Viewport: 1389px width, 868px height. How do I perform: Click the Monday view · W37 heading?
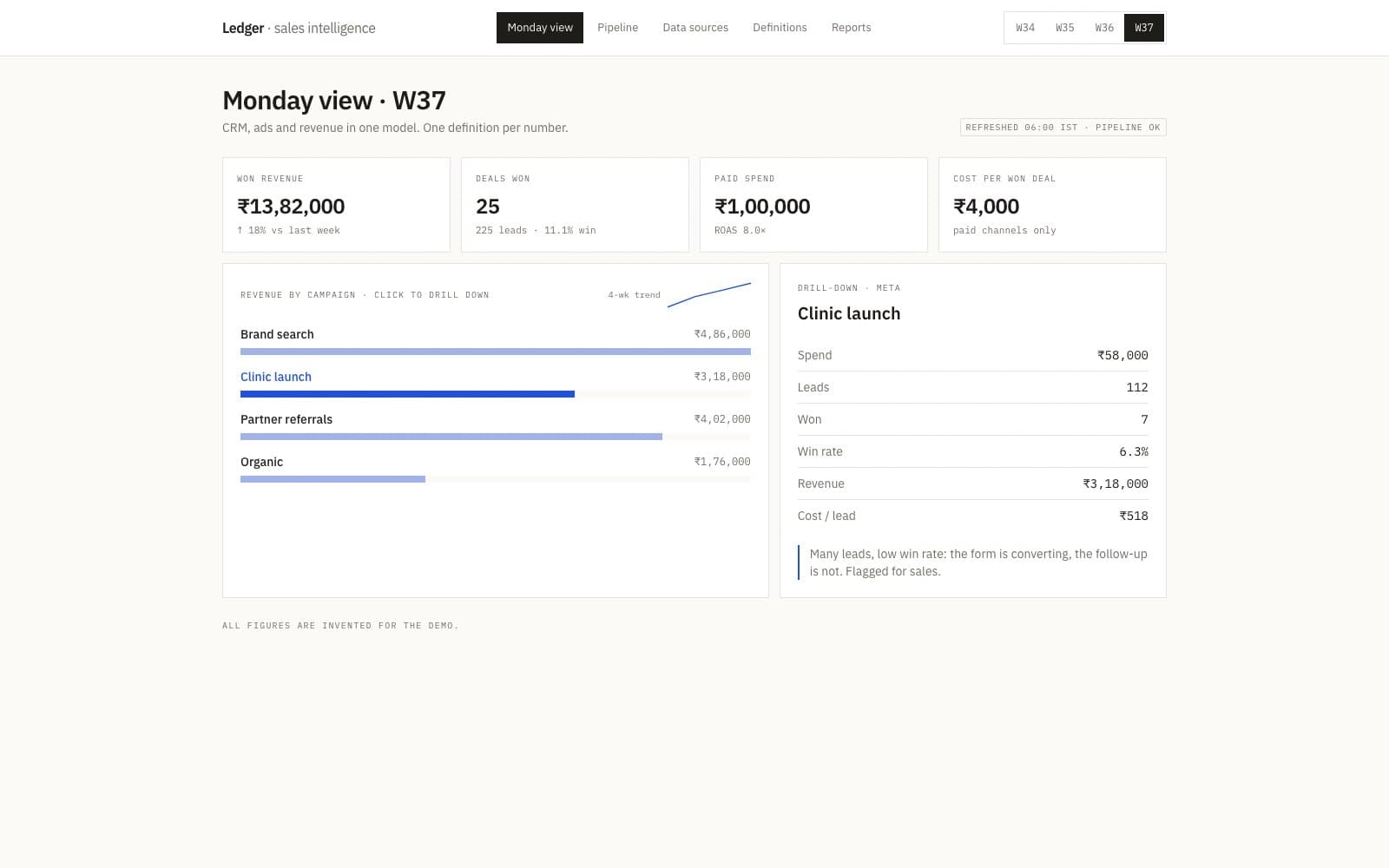pyautogui.click(x=334, y=101)
